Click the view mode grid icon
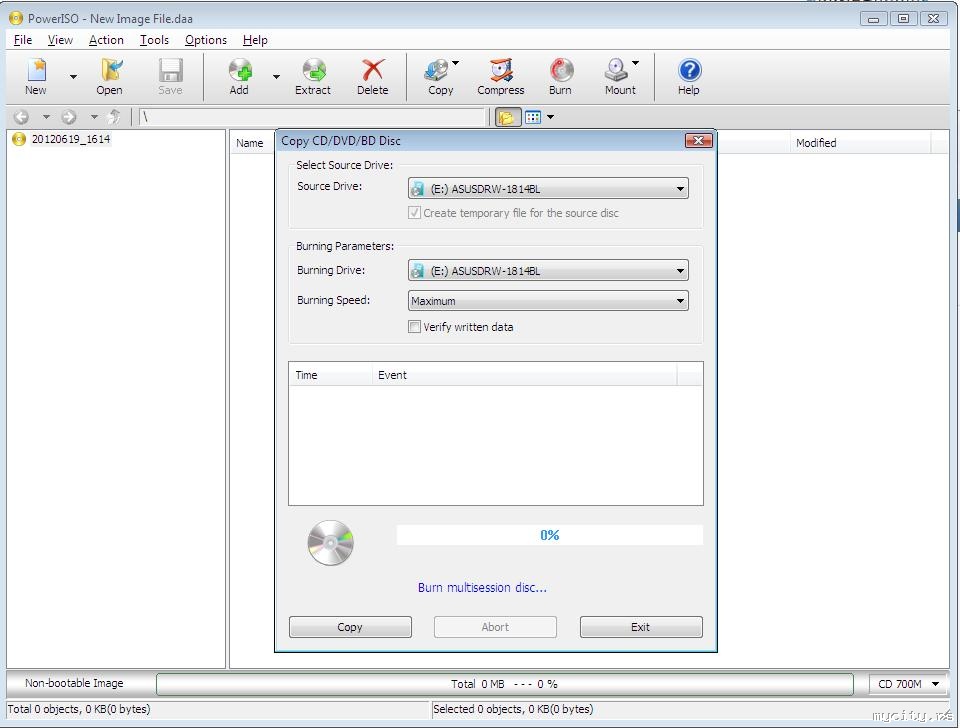The image size is (960, 728). (x=533, y=117)
